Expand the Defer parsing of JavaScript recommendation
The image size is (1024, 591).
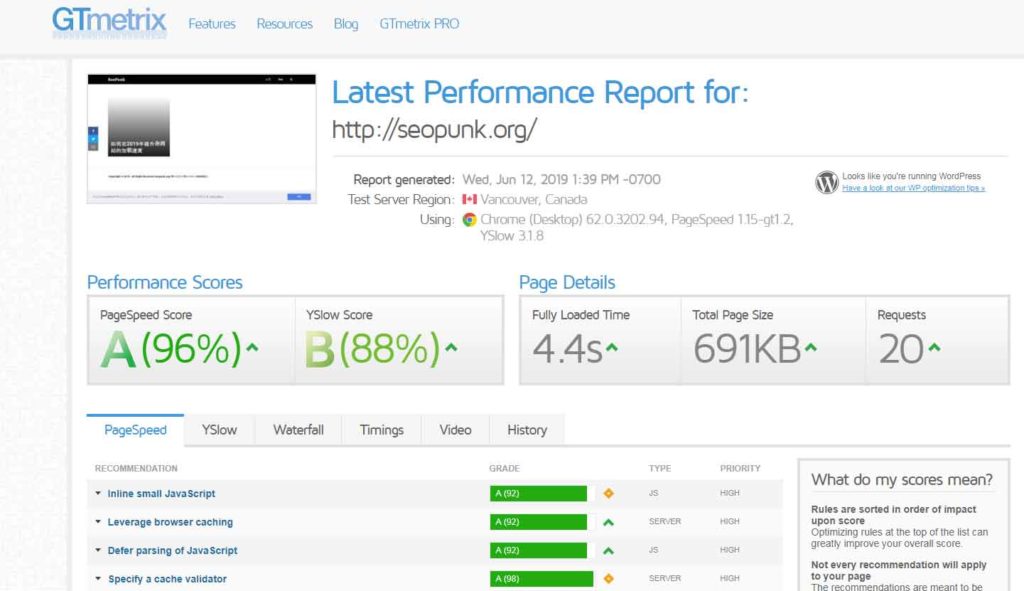point(172,550)
